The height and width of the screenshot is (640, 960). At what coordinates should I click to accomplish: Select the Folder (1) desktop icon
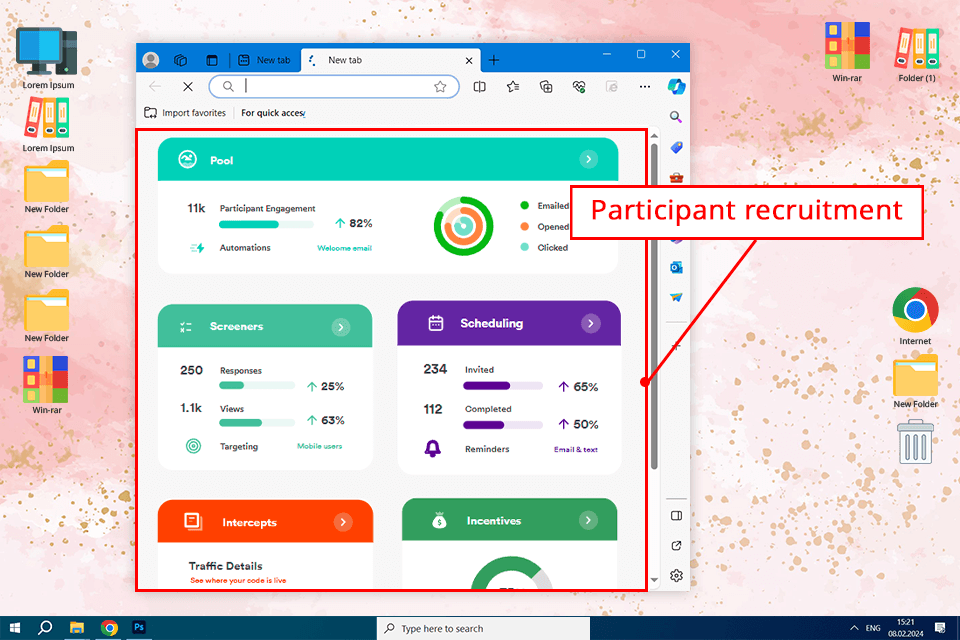click(917, 53)
